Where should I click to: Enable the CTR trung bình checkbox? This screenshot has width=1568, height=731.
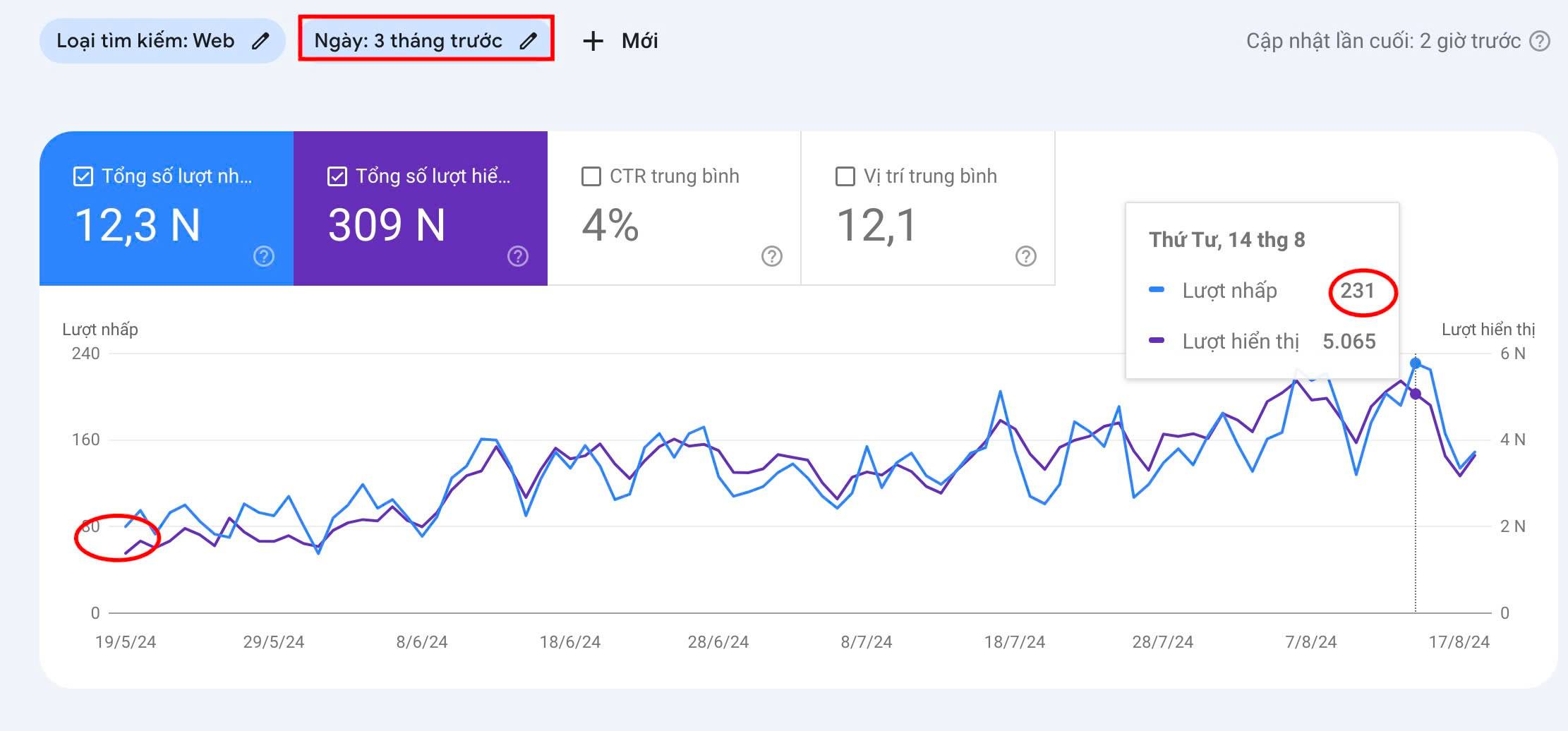coord(591,176)
